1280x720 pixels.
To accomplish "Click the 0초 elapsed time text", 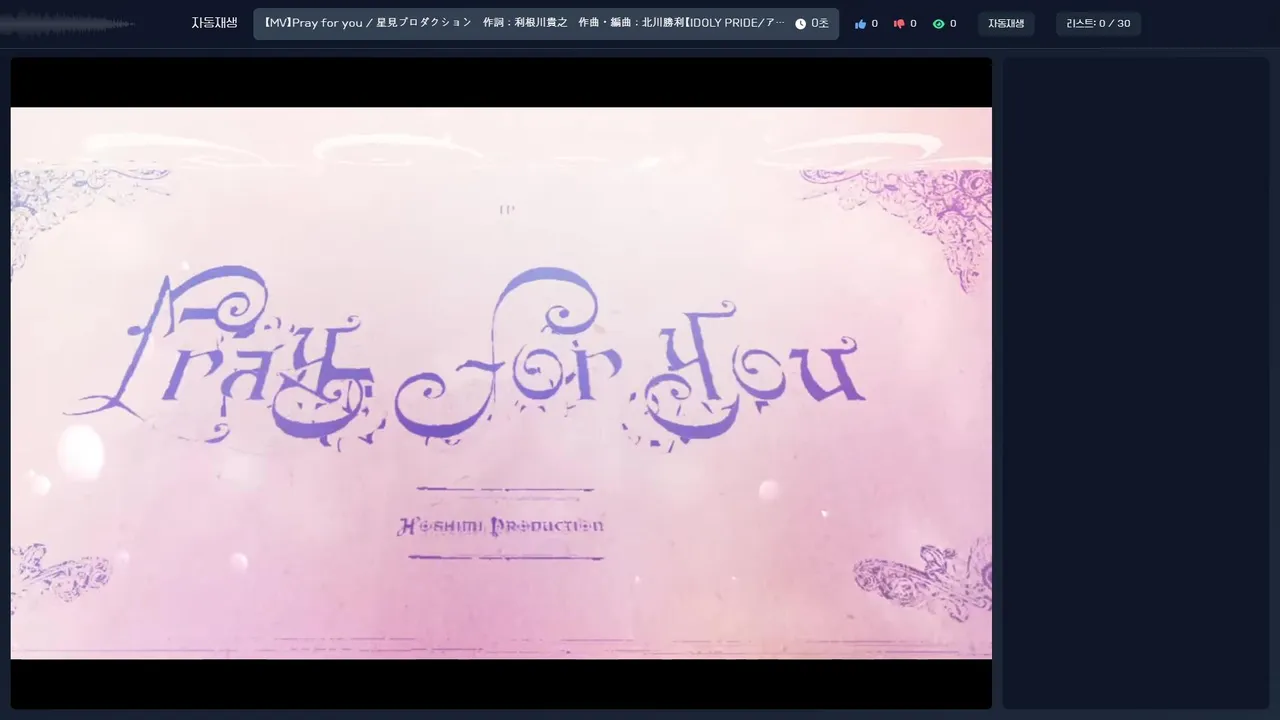I will pyautogui.click(x=820, y=24).
